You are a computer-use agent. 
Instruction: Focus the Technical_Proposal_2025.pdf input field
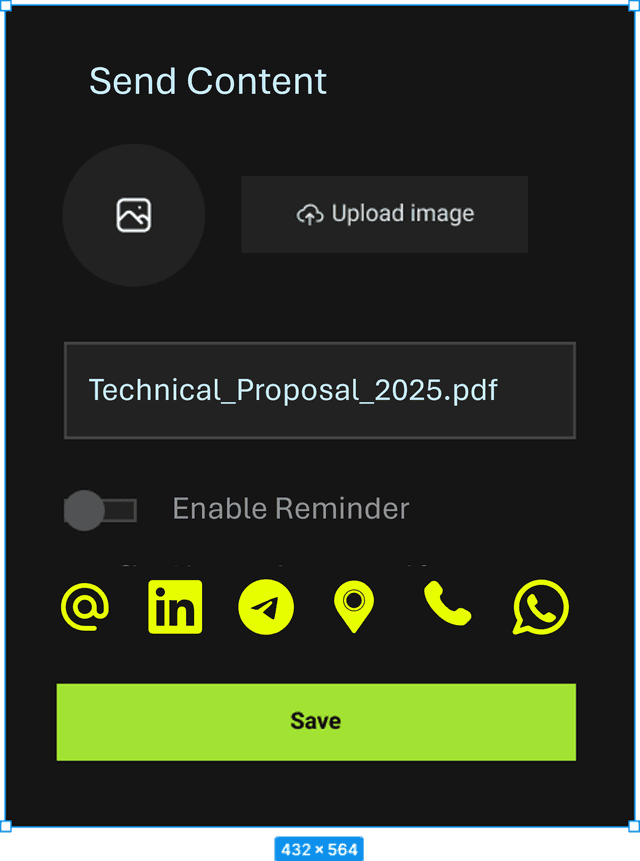pyautogui.click(x=320, y=390)
